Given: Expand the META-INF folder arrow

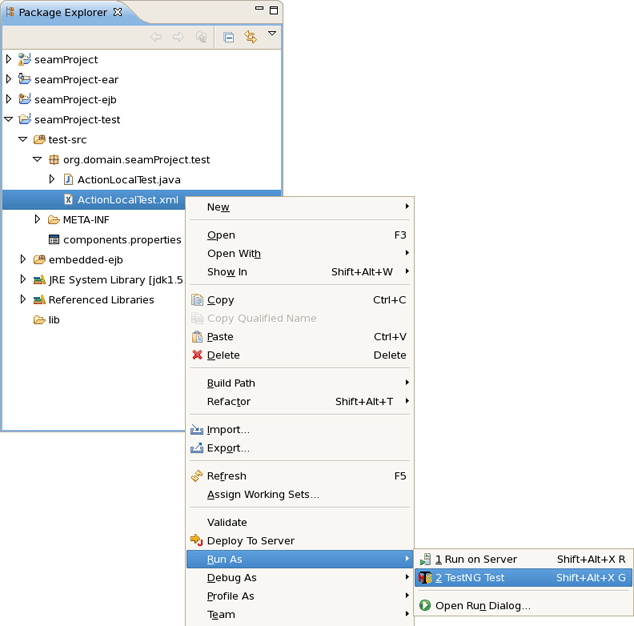Looking at the screenshot, I should tap(38, 219).
